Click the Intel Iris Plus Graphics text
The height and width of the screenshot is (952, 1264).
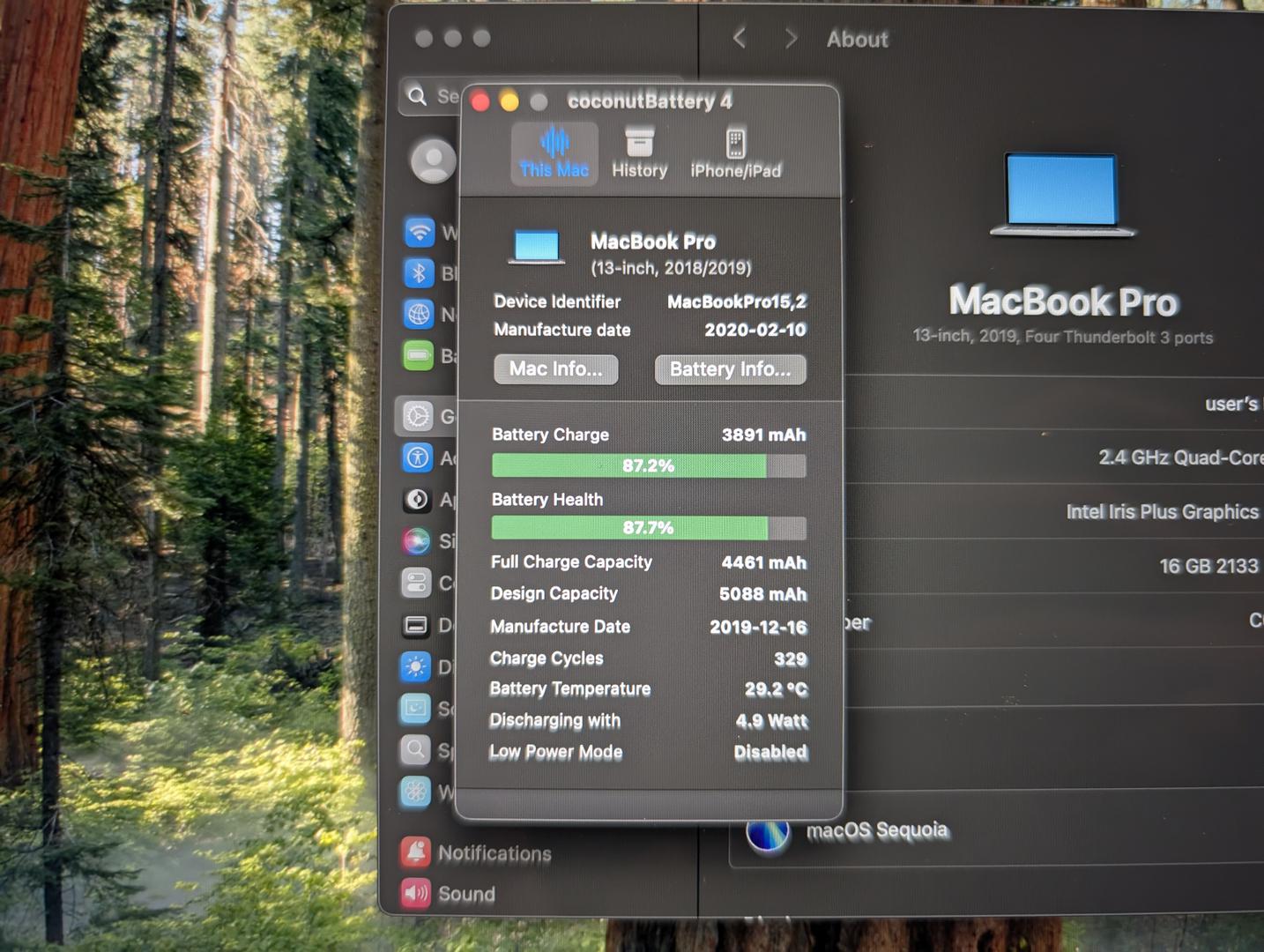(x=1163, y=512)
